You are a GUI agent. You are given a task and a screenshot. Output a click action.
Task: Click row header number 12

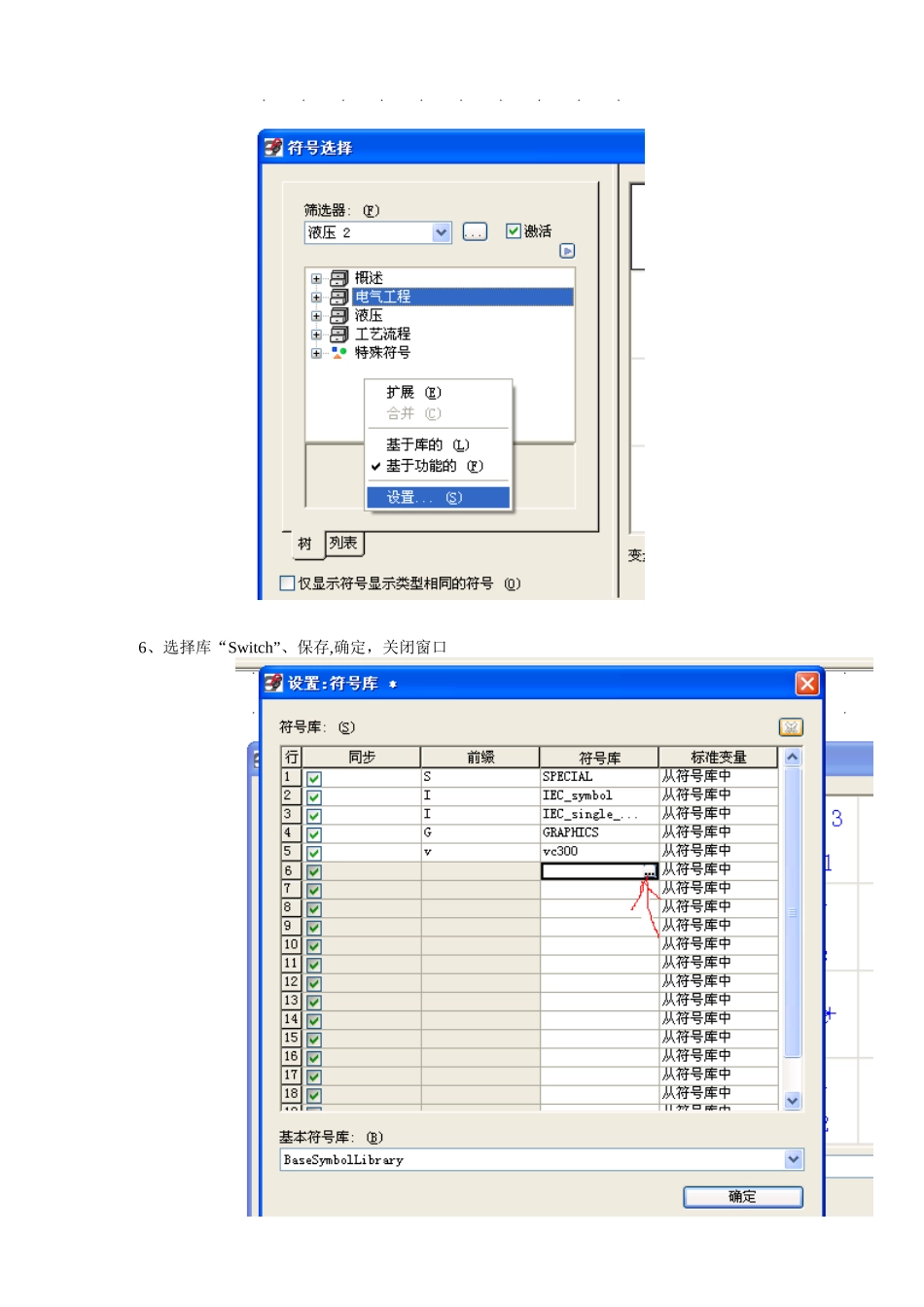tap(291, 982)
